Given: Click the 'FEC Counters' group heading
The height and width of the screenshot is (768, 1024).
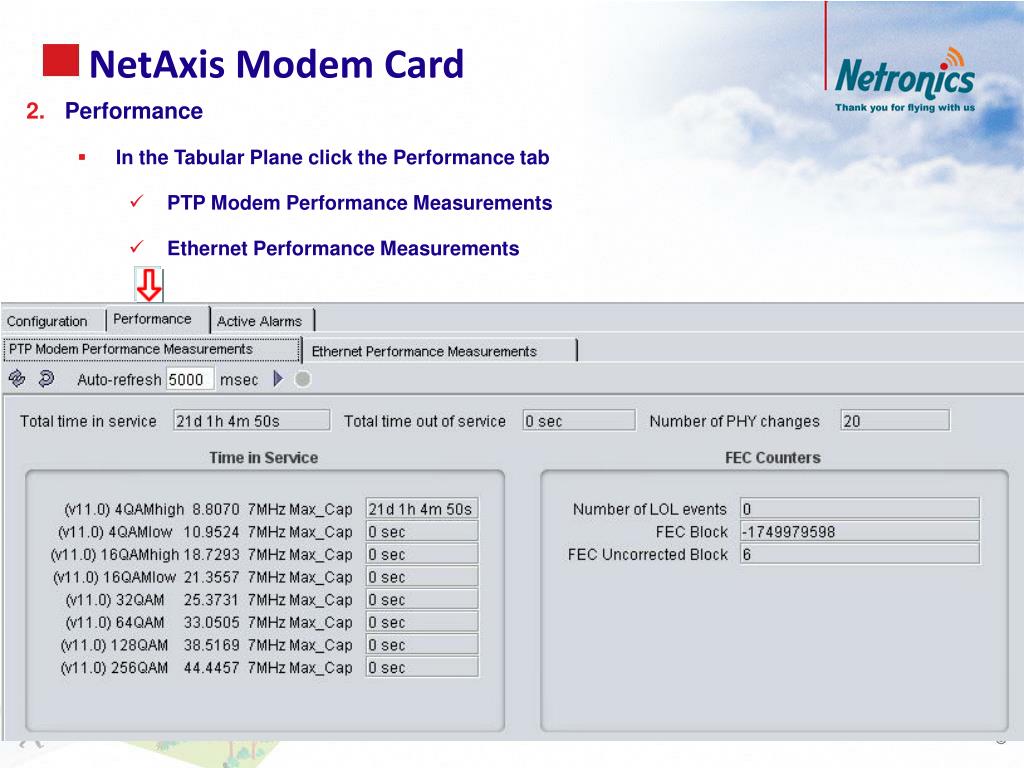Looking at the screenshot, I should (773, 458).
